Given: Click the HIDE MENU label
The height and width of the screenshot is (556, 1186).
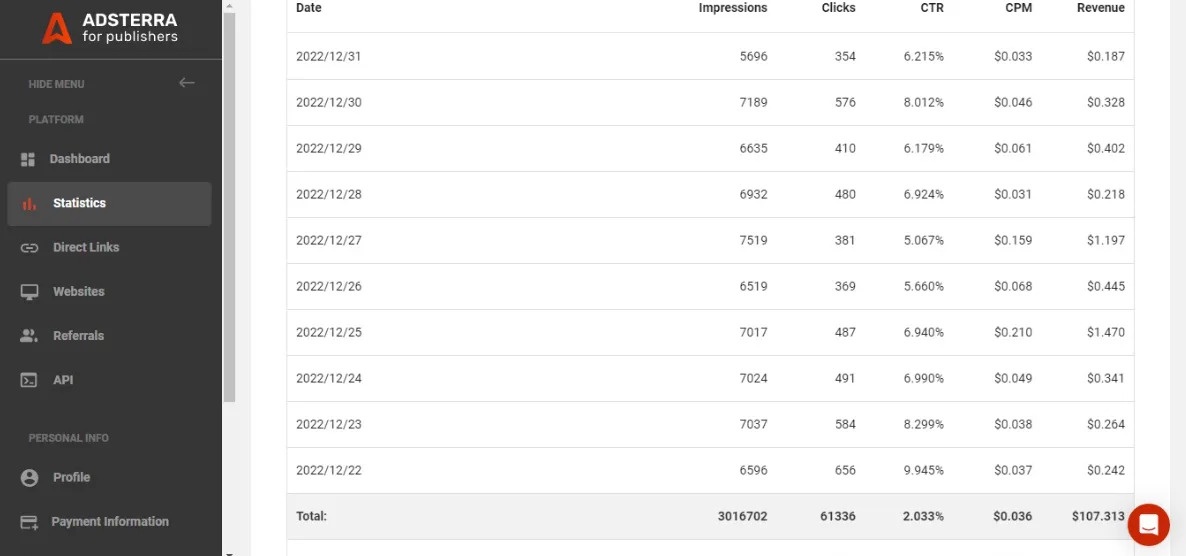Looking at the screenshot, I should (56, 84).
